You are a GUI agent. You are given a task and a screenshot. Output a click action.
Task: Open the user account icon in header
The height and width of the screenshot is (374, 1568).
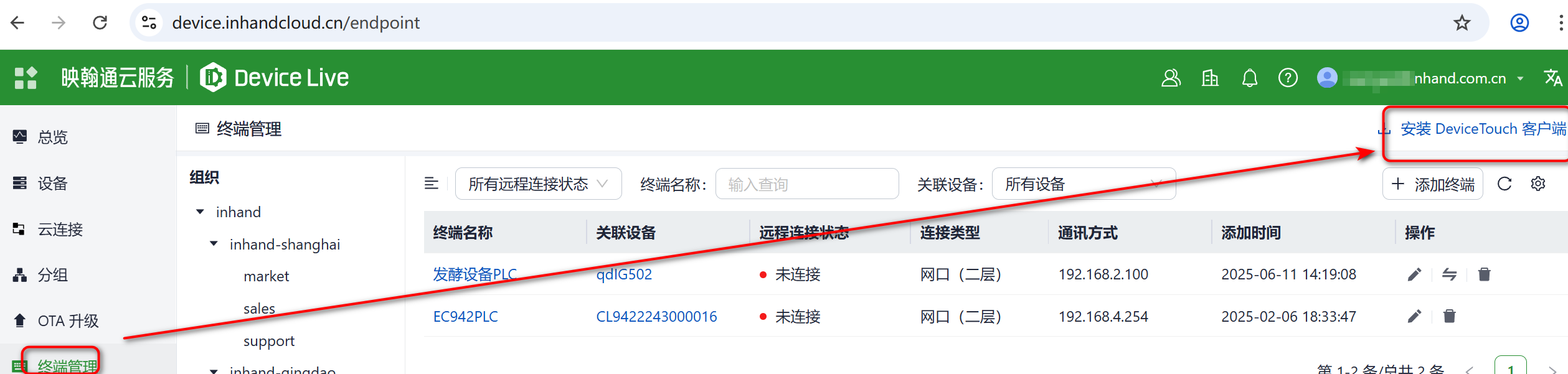pyautogui.click(x=1171, y=78)
